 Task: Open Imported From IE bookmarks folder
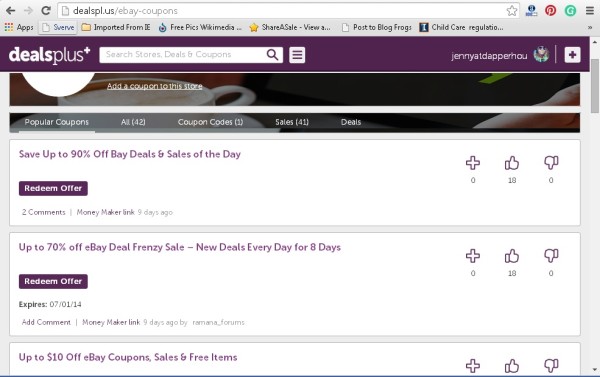point(116,27)
